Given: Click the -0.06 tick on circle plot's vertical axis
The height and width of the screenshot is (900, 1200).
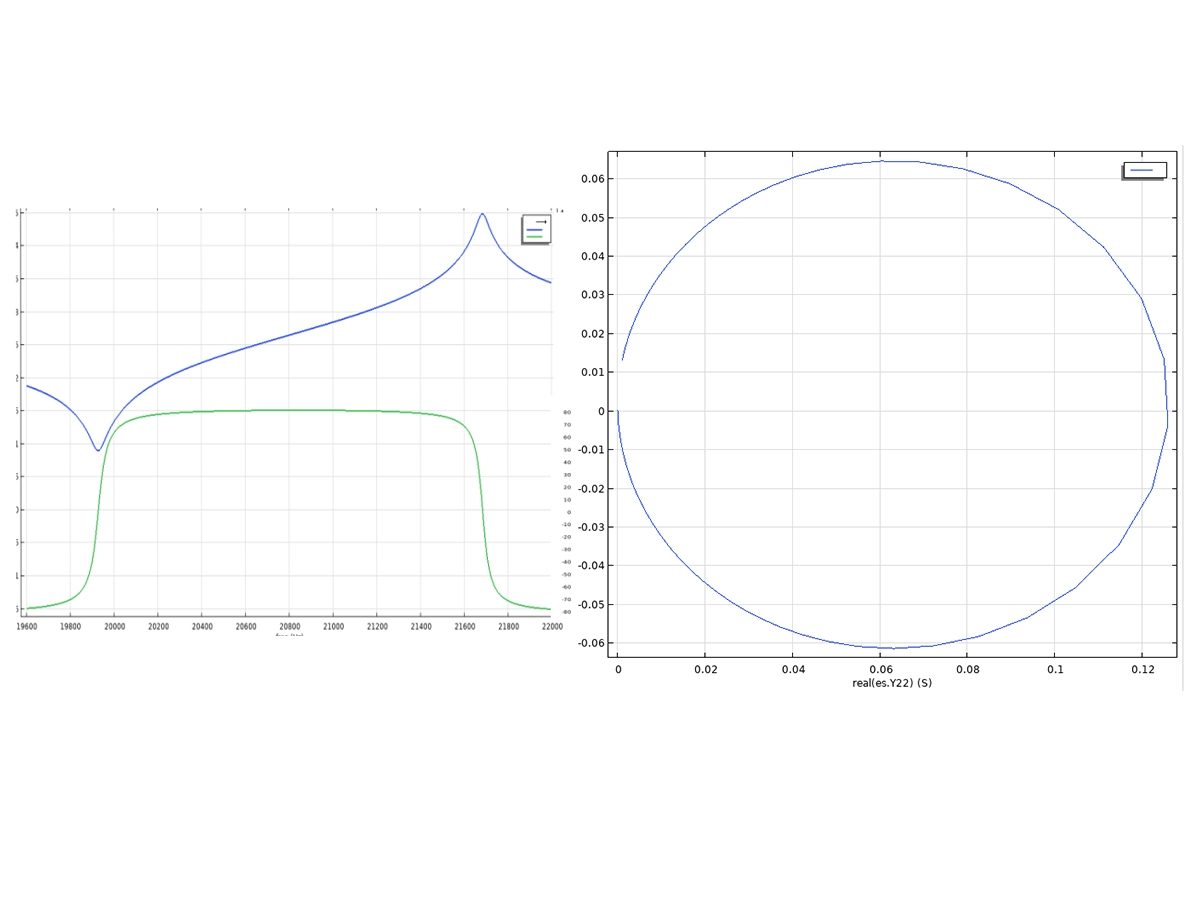Looking at the screenshot, I should (x=591, y=643).
